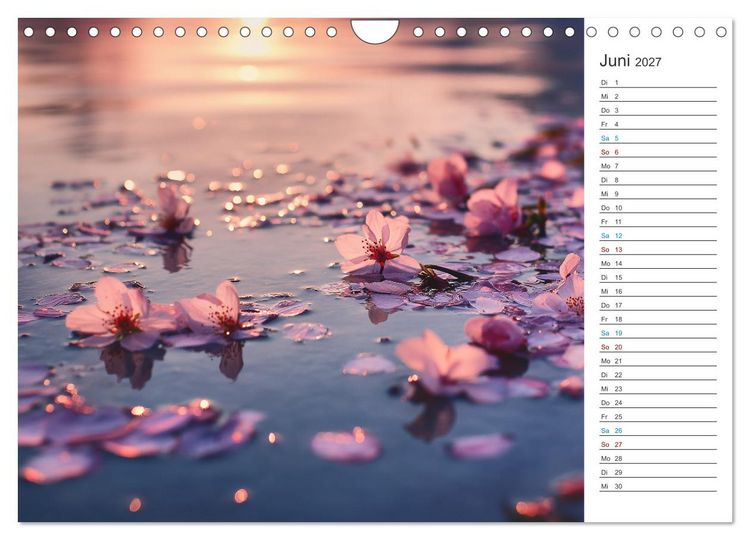The image size is (750, 540).
Task: Select the Sunday row 'So 6'
Action: pos(658,152)
